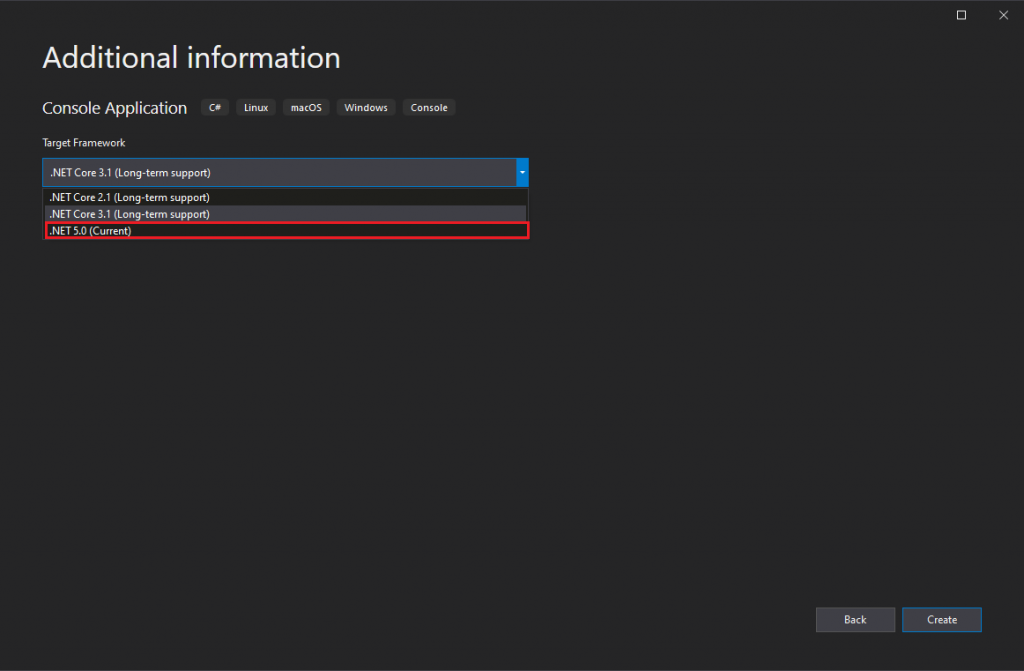
Task: Click the macOS tag
Action: click(x=306, y=108)
